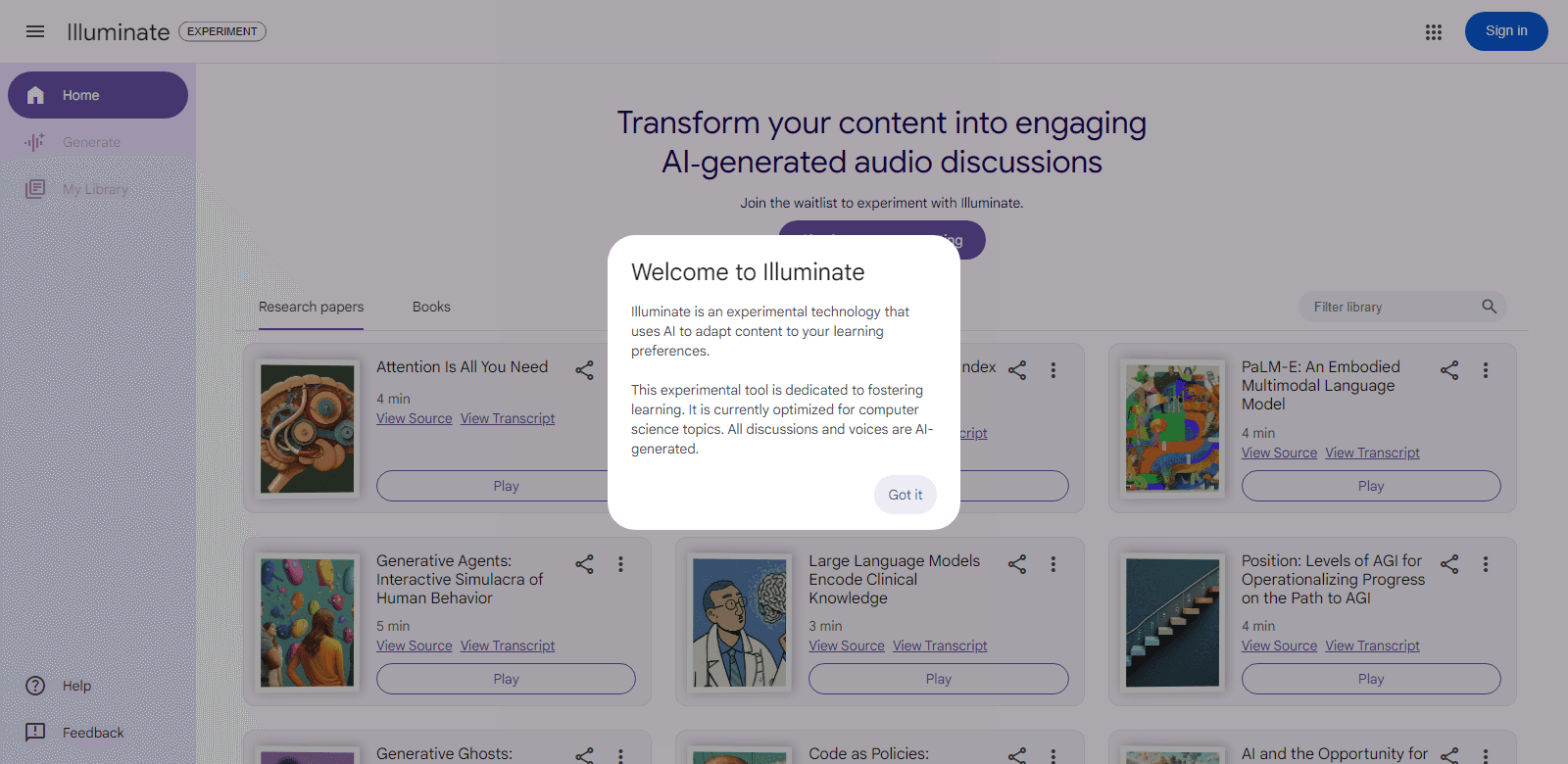Click the PaLM-E artwork thumbnail
This screenshot has height=764, width=1568.
click(1173, 428)
